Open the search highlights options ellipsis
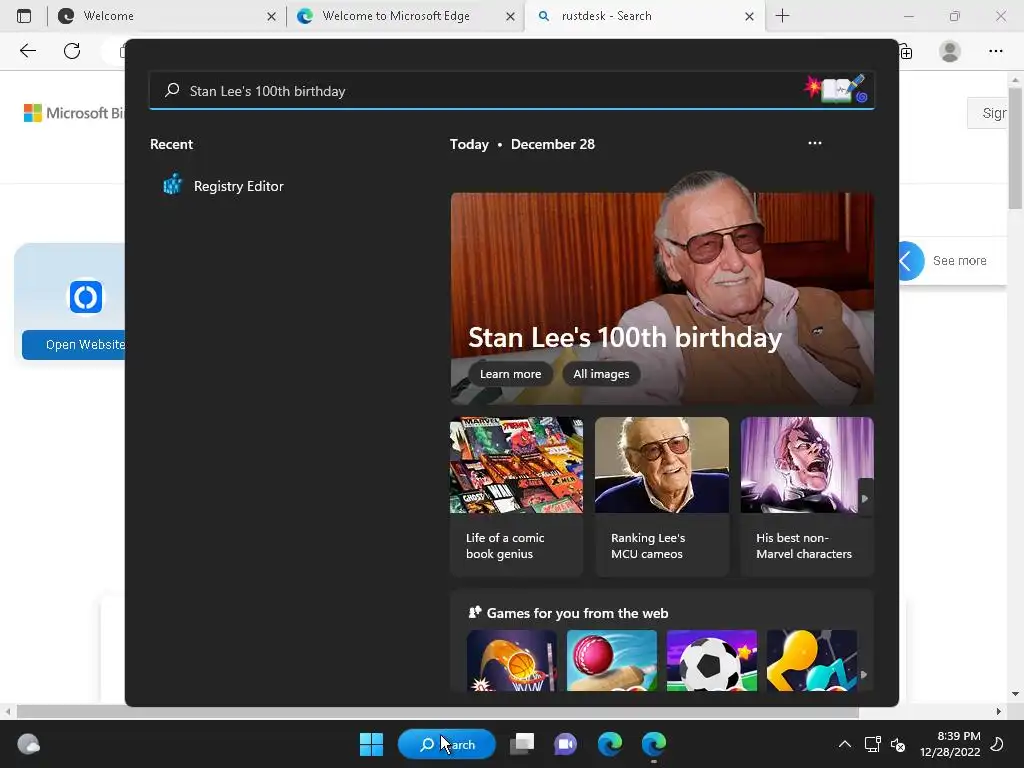 814,143
